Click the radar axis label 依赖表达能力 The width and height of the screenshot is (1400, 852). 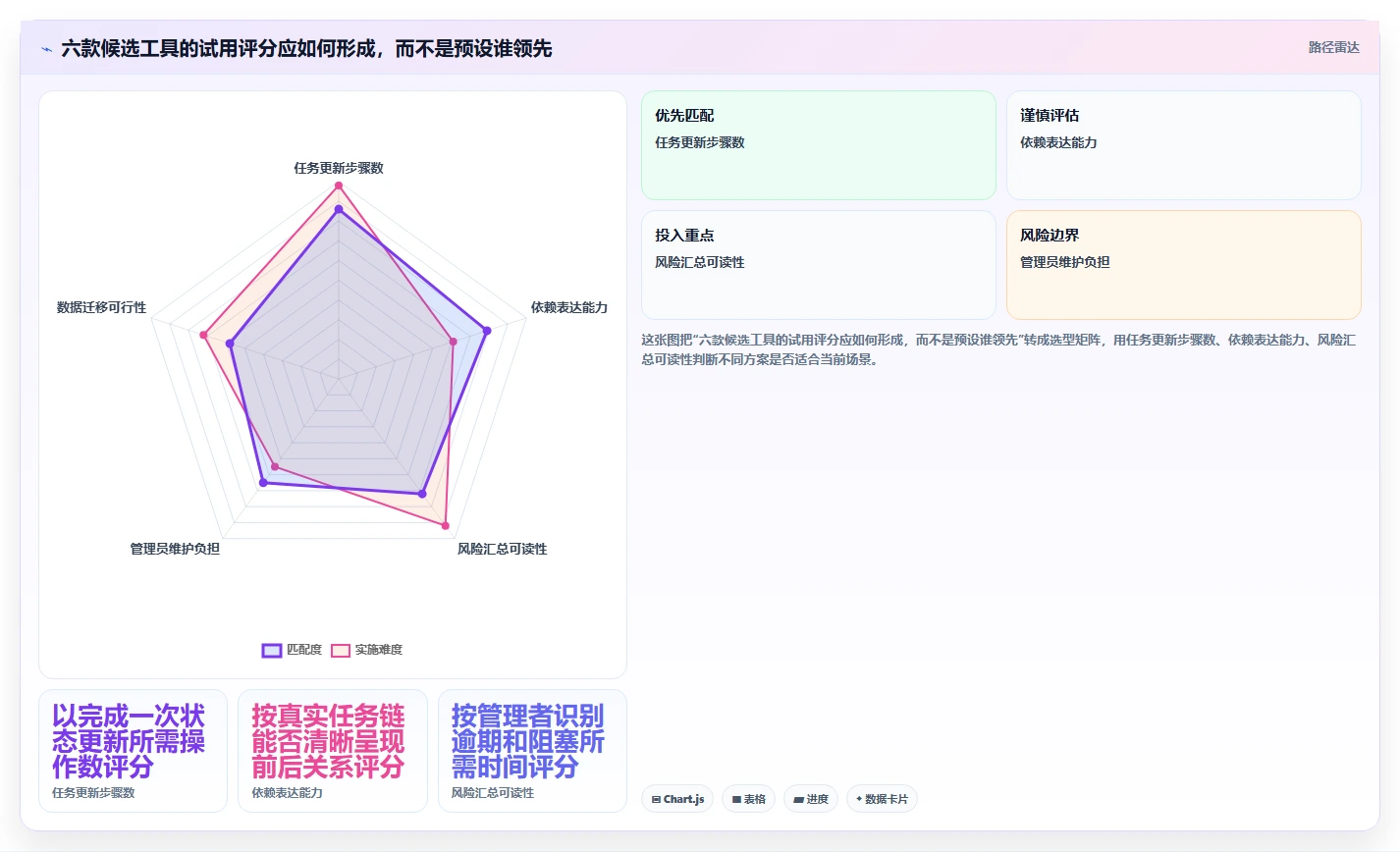pos(569,307)
